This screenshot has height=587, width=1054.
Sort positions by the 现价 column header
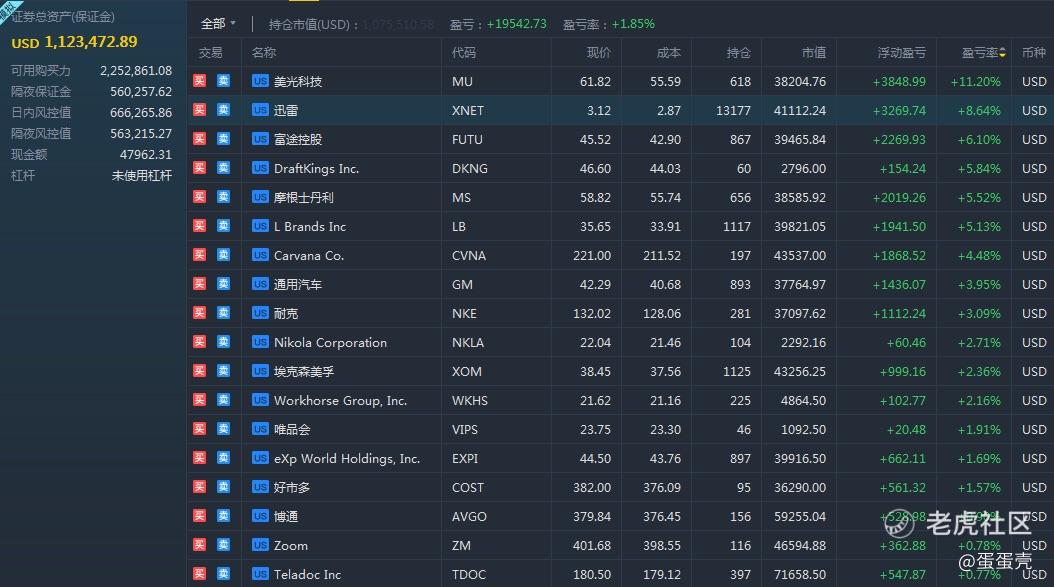(x=598, y=52)
